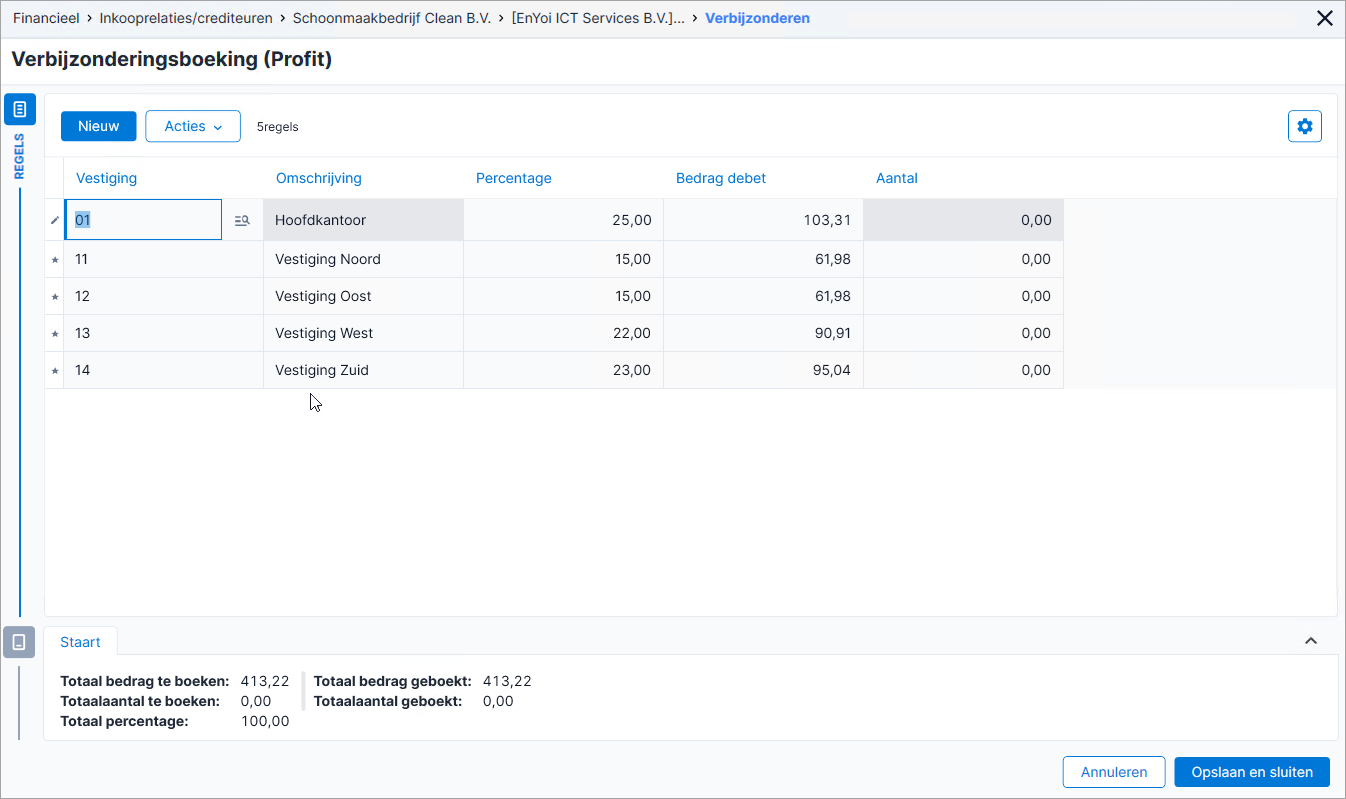Image resolution: width=1346 pixels, height=799 pixels.
Task: Select the Regels sidebar section icon
Action: 20,109
